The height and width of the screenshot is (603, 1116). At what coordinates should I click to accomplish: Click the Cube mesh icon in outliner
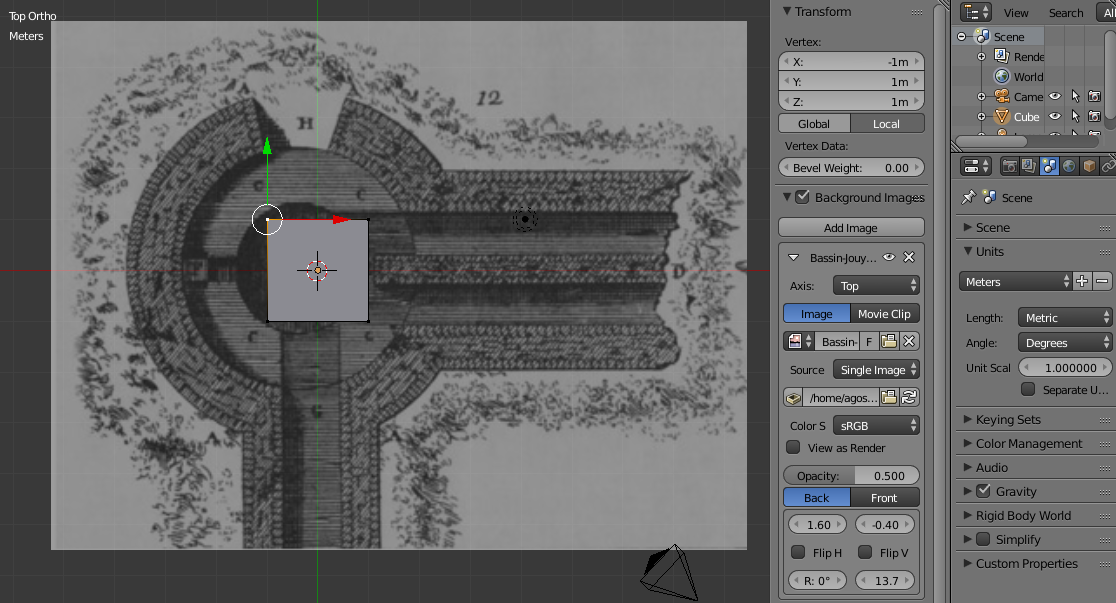click(1002, 116)
